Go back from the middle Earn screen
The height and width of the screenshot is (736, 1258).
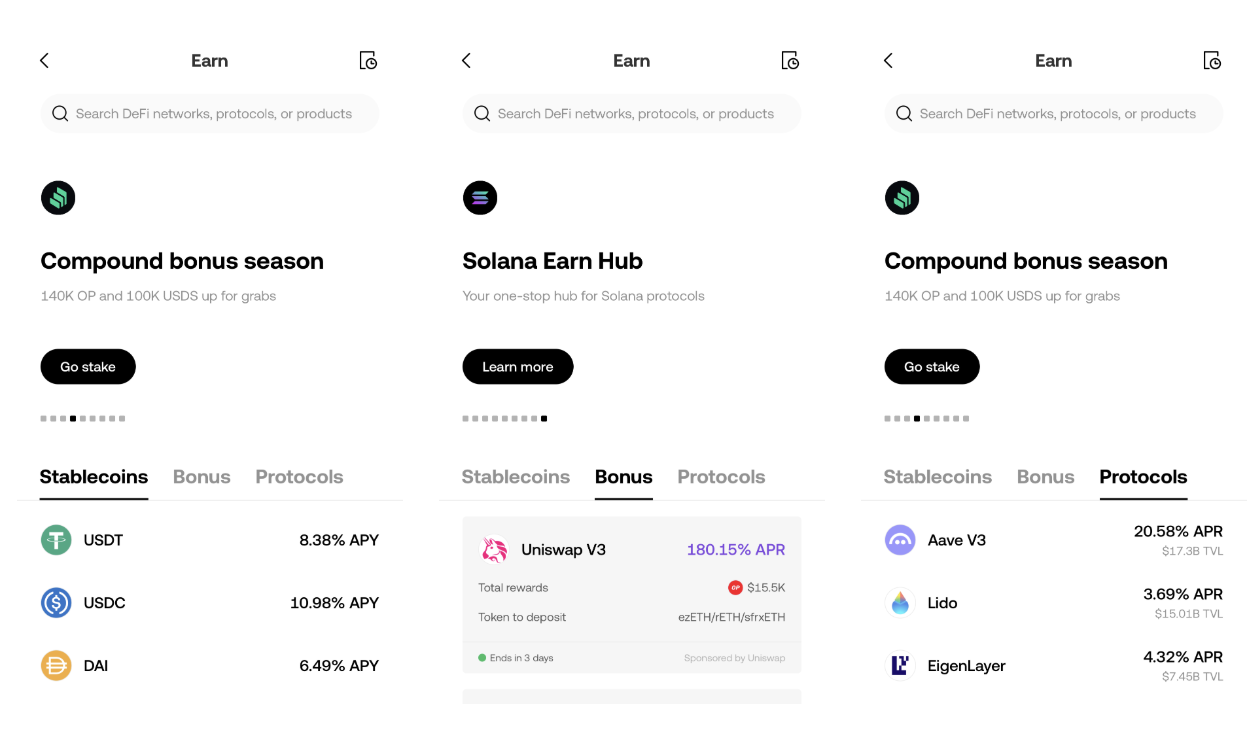(466, 61)
